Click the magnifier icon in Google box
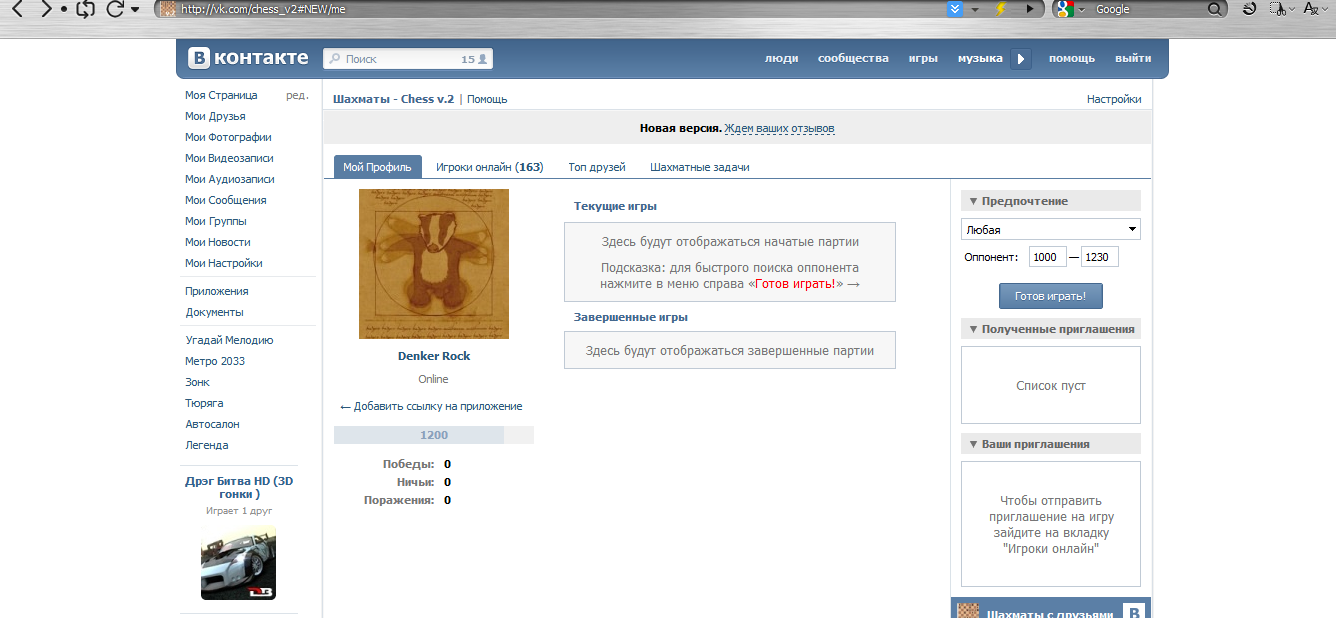 1214,9
